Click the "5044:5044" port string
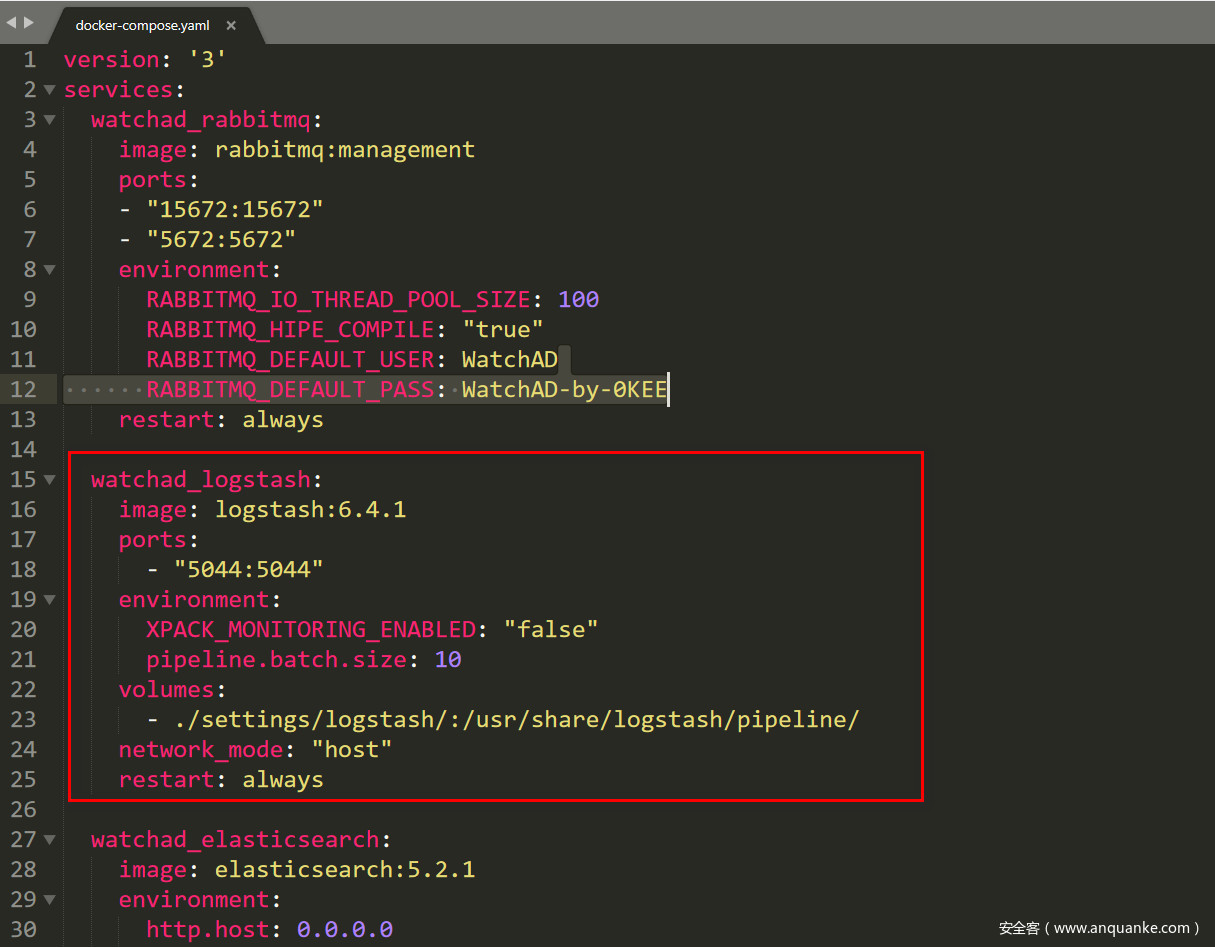Viewport: 1215px width, 947px height. point(248,570)
